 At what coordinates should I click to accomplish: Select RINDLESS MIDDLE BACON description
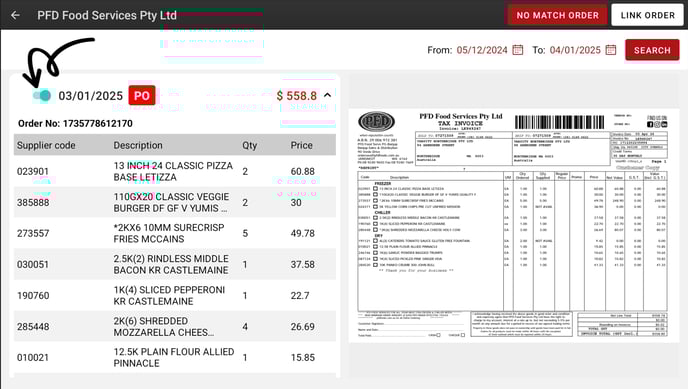pos(171,264)
